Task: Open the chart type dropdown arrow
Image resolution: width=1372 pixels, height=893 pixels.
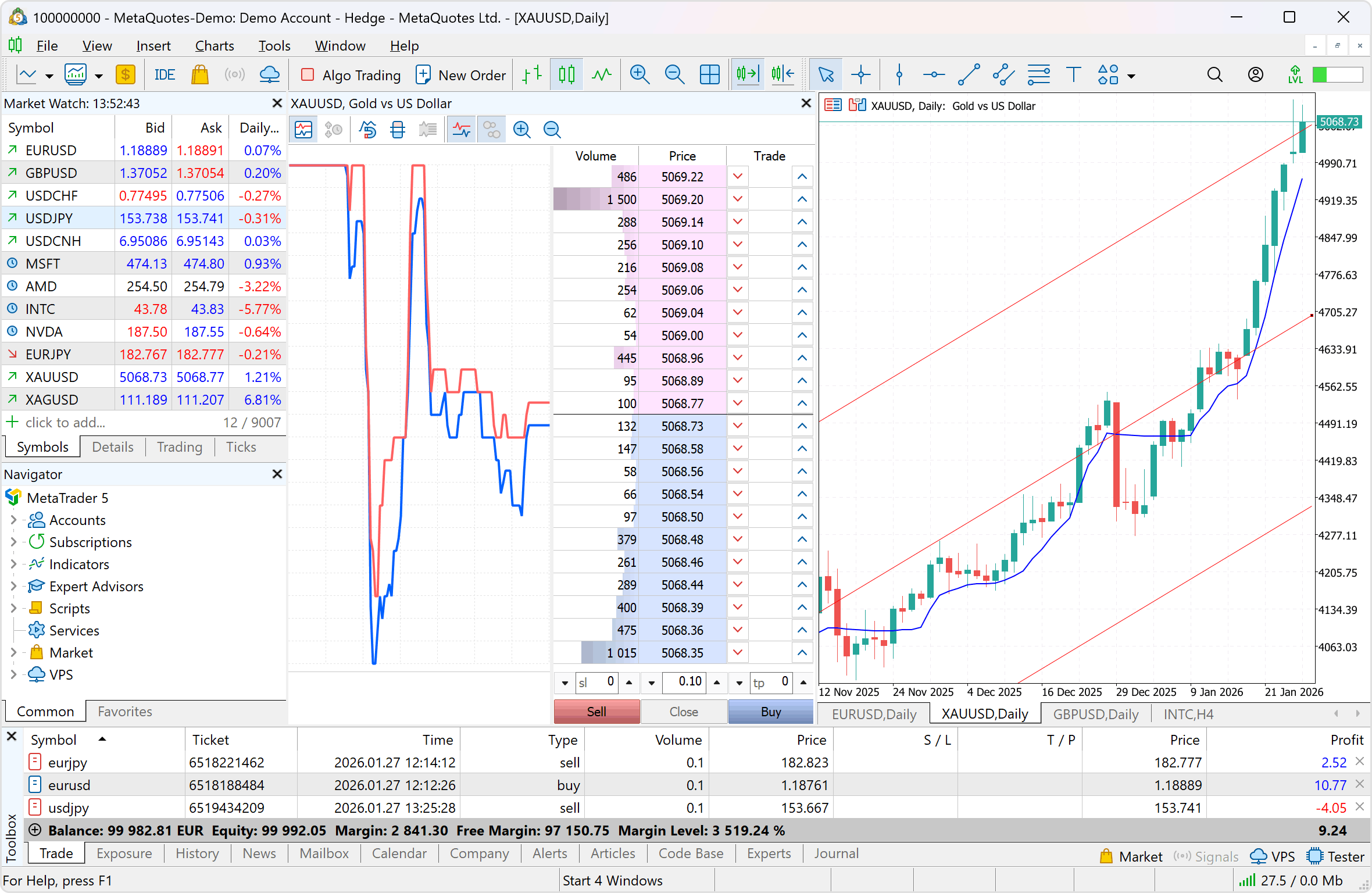Action: 49,76
